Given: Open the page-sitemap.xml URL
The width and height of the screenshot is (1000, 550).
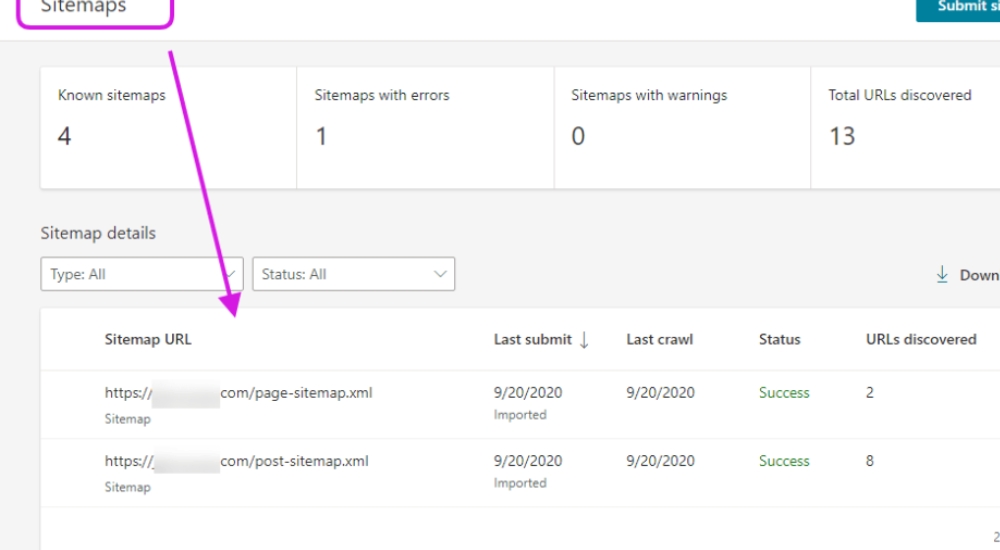Looking at the screenshot, I should [x=238, y=393].
